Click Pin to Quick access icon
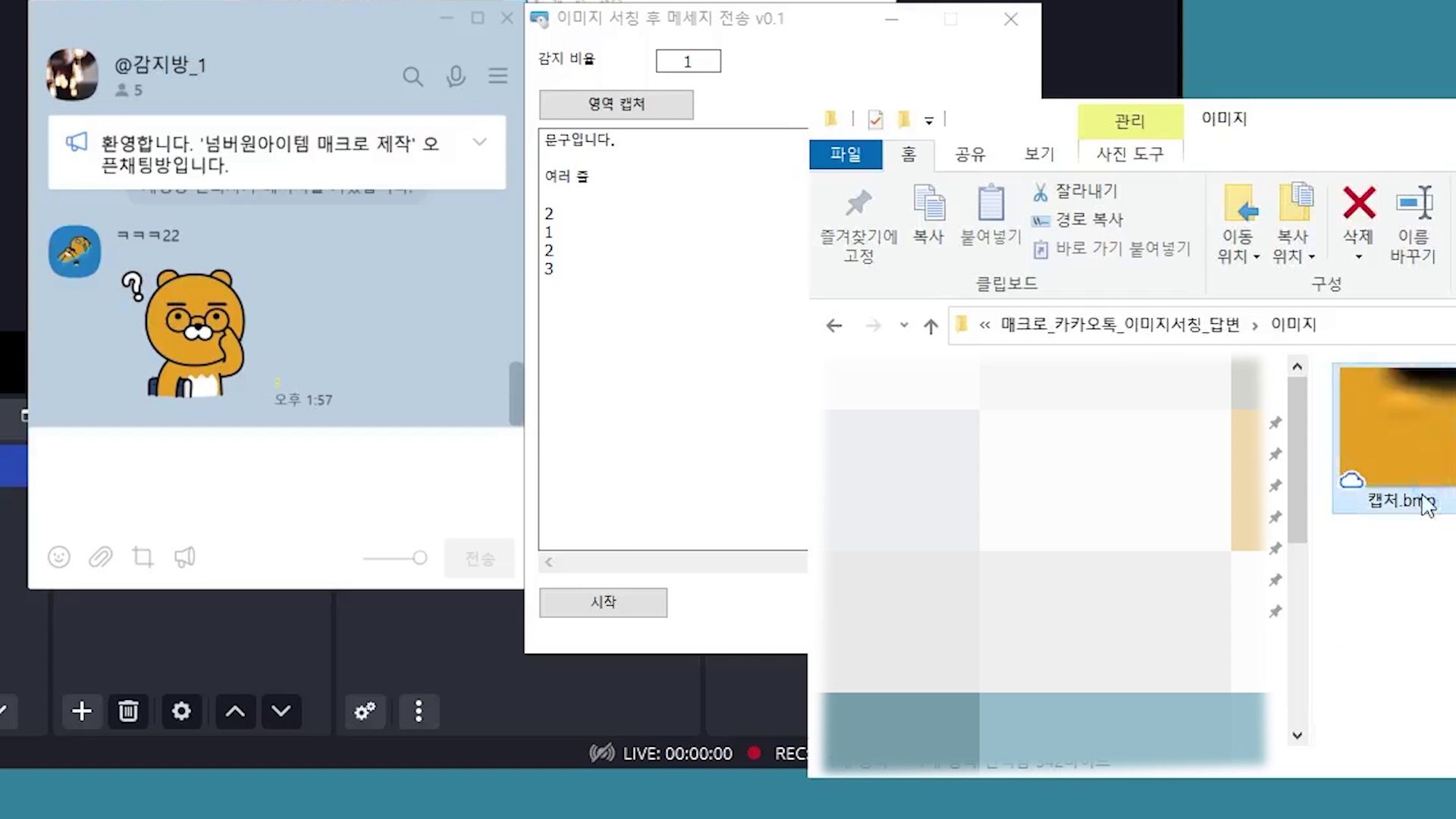Image resolution: width=1456 pixels, height=819 pixels. coord(858,203)
